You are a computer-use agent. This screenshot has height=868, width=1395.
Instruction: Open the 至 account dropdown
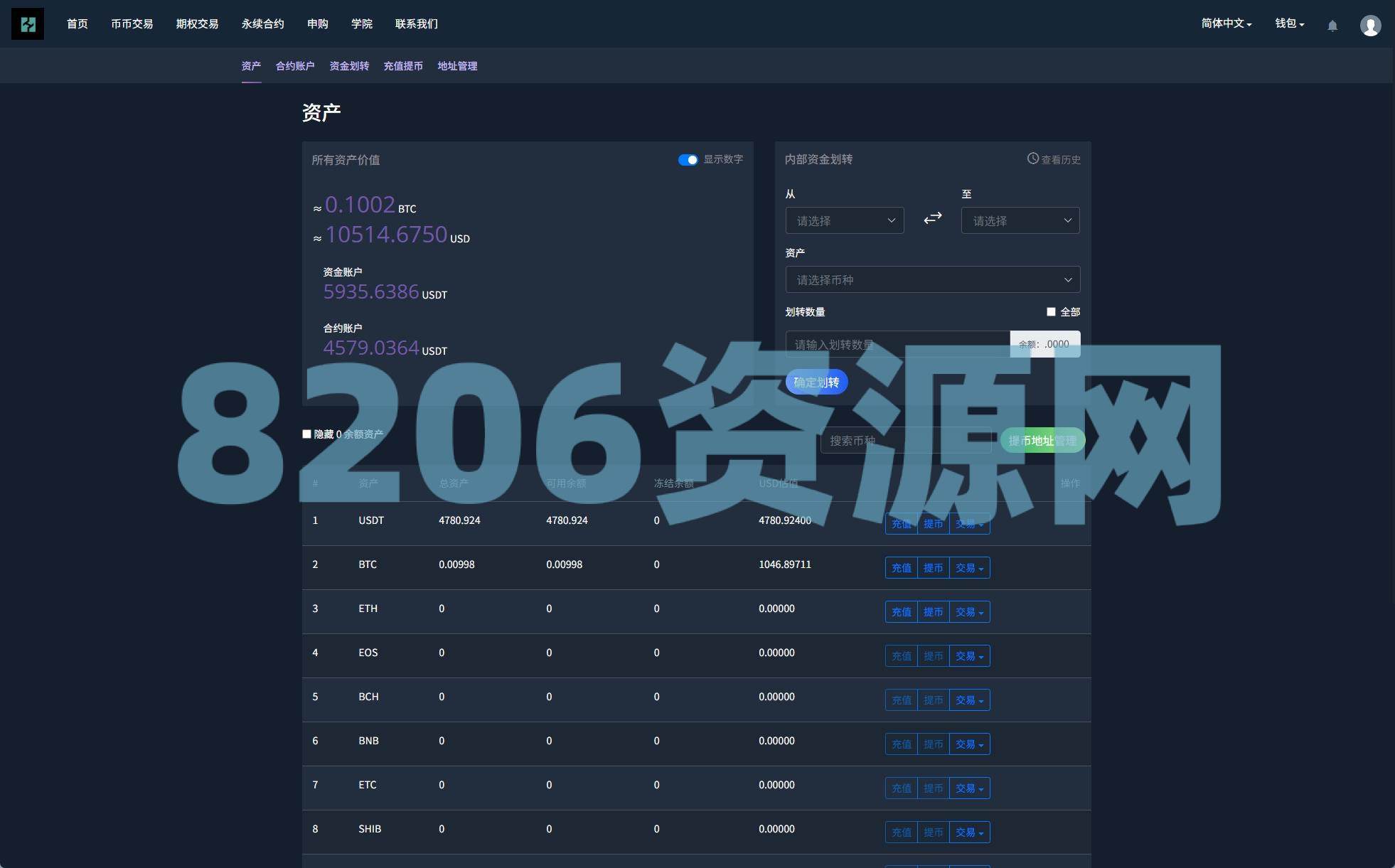point(1020,220)
